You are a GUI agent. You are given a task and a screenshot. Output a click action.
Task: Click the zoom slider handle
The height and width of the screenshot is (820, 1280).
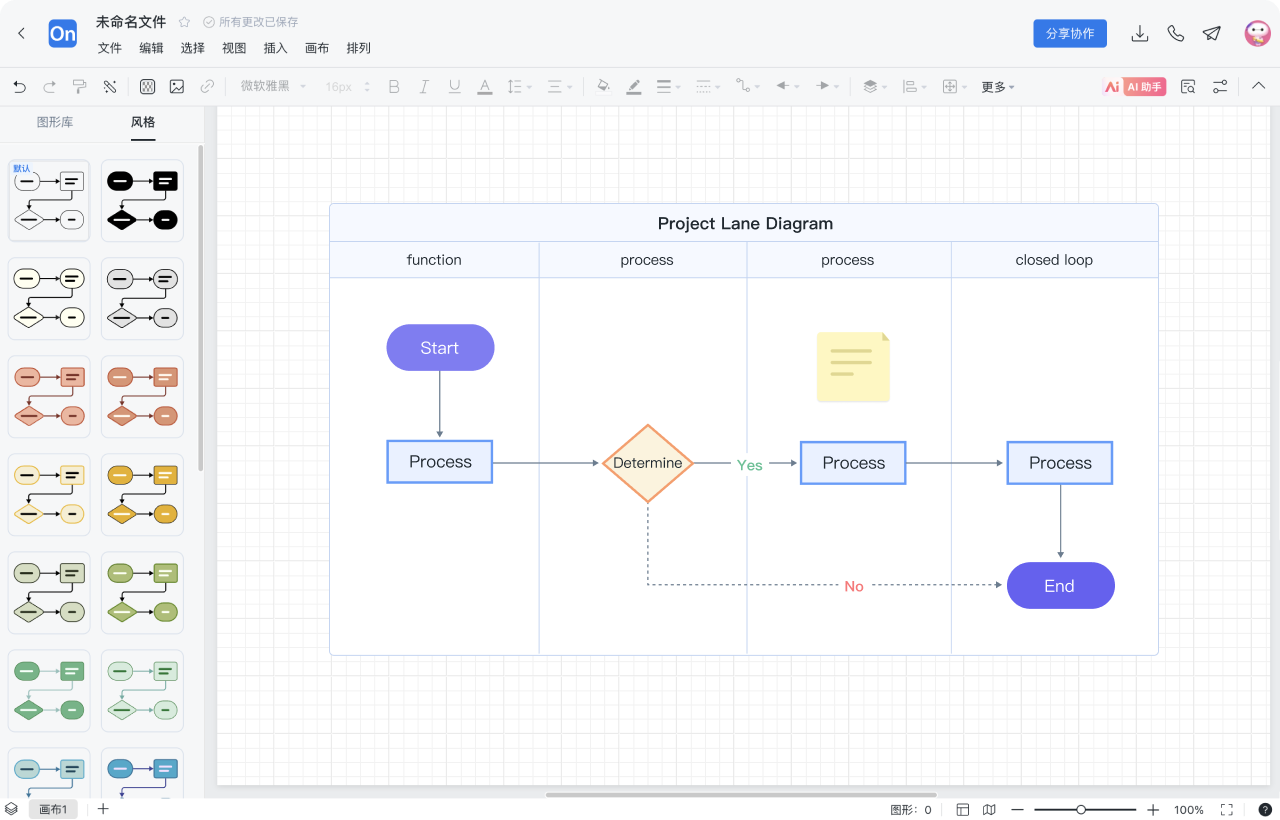pos(1081,809)
